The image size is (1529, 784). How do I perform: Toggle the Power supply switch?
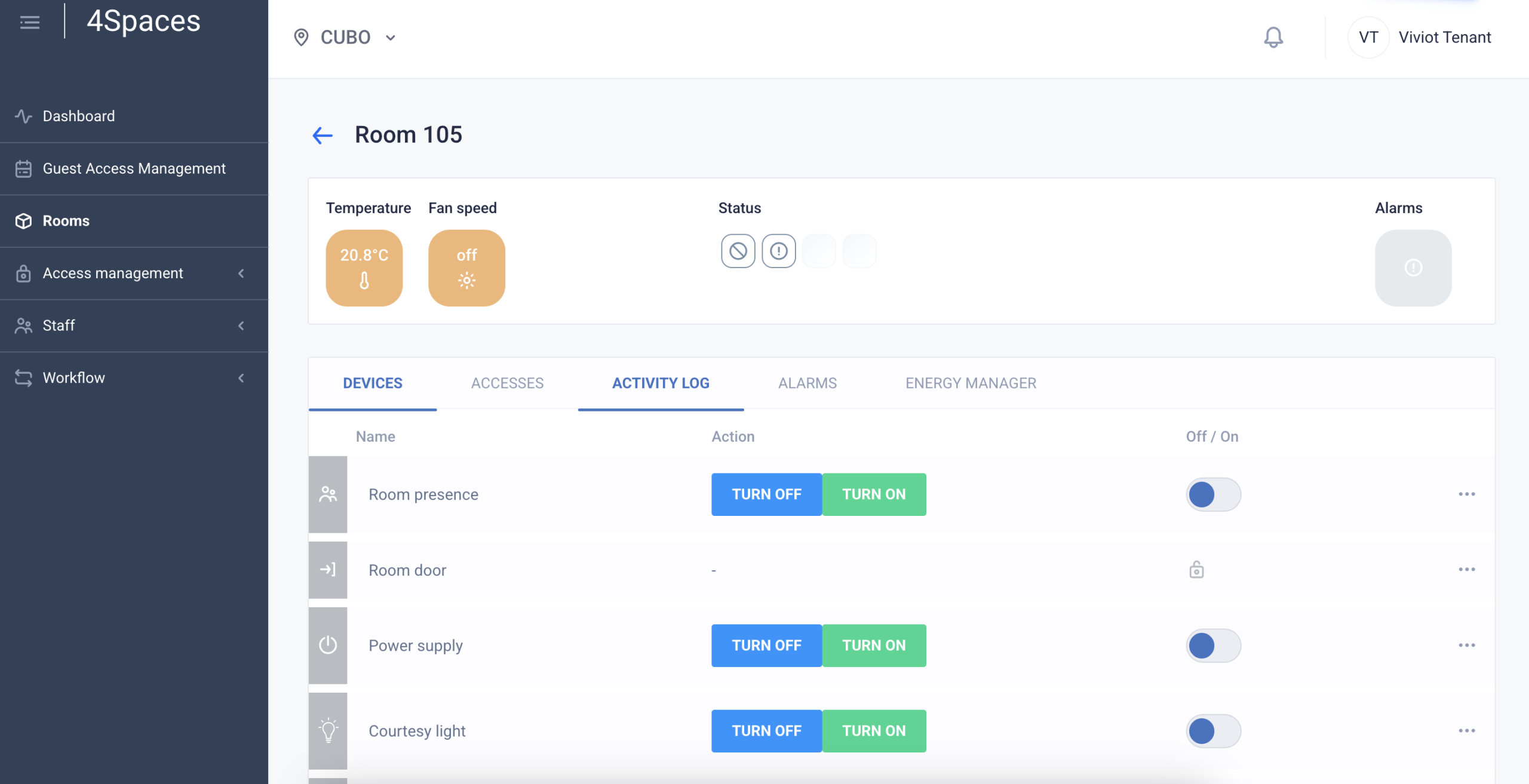click(x=1213, y=645)
